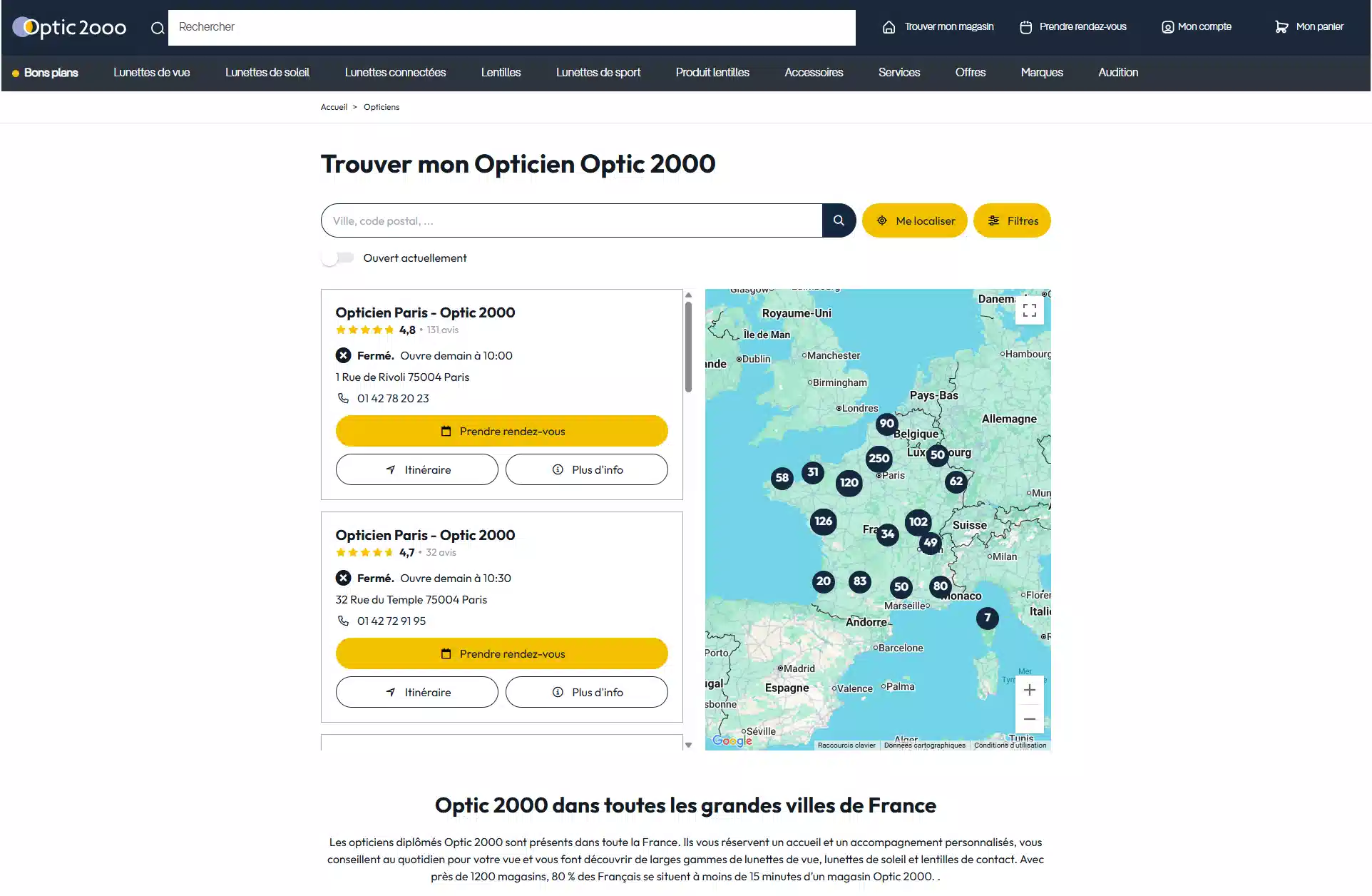Open the Lentilles menu
Screen dimensions: 1372x896
pos(501,73)
